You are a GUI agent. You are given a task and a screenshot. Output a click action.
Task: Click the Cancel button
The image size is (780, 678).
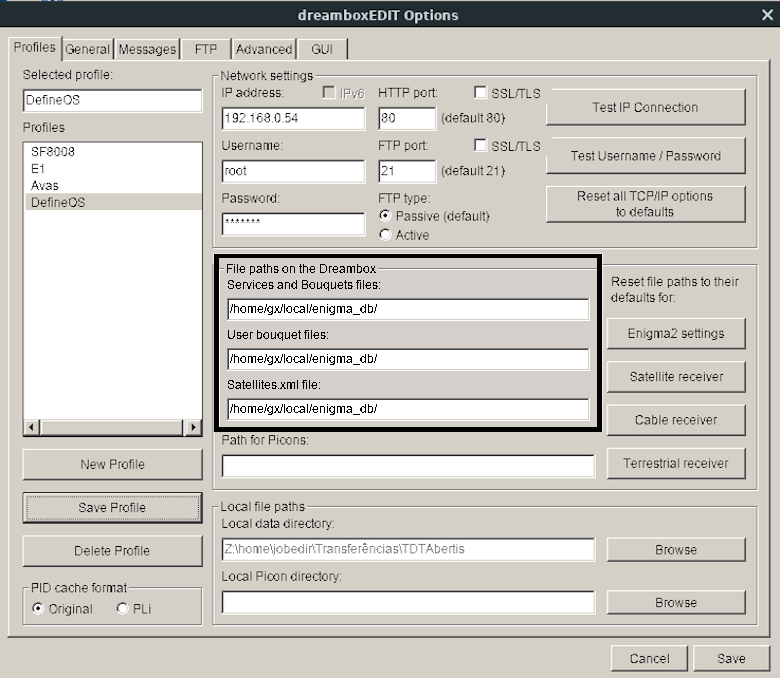pyautogui.click(x=649, y=659)
